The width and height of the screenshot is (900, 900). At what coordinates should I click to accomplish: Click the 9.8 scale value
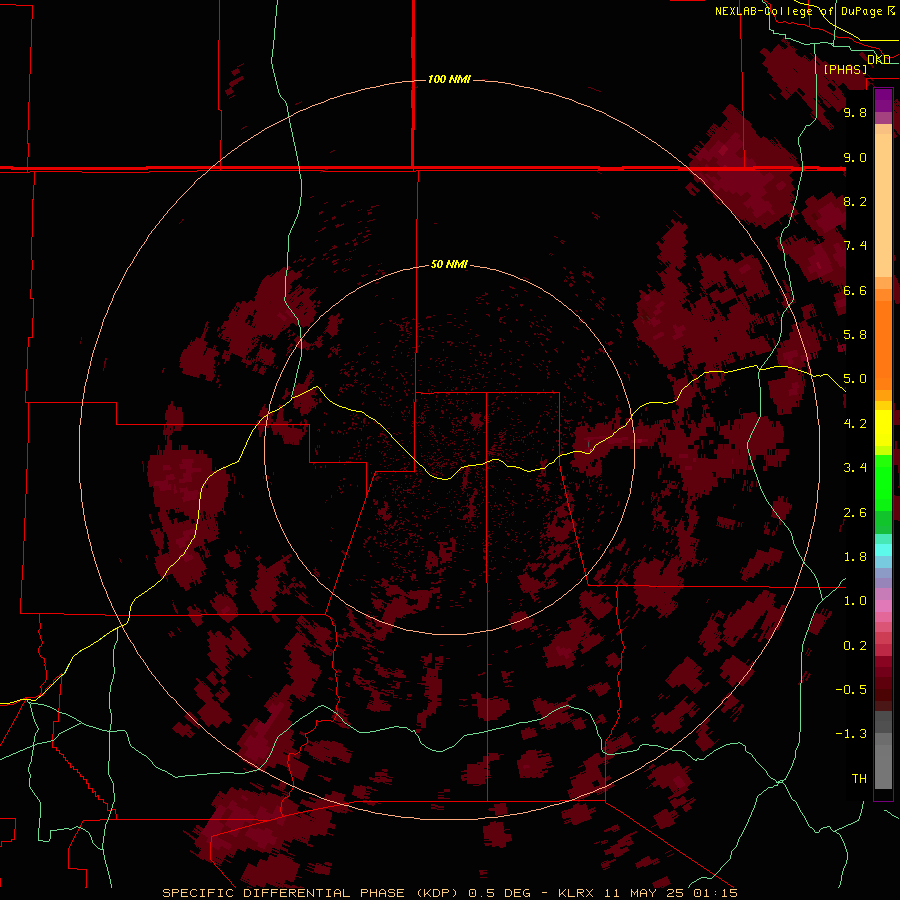[x=855, y=112]
